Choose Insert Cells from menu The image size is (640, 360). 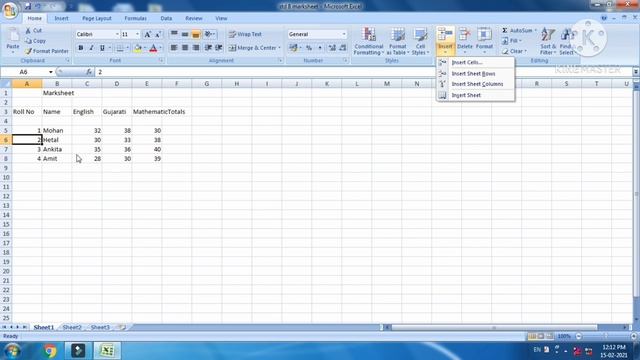(475, 62)
